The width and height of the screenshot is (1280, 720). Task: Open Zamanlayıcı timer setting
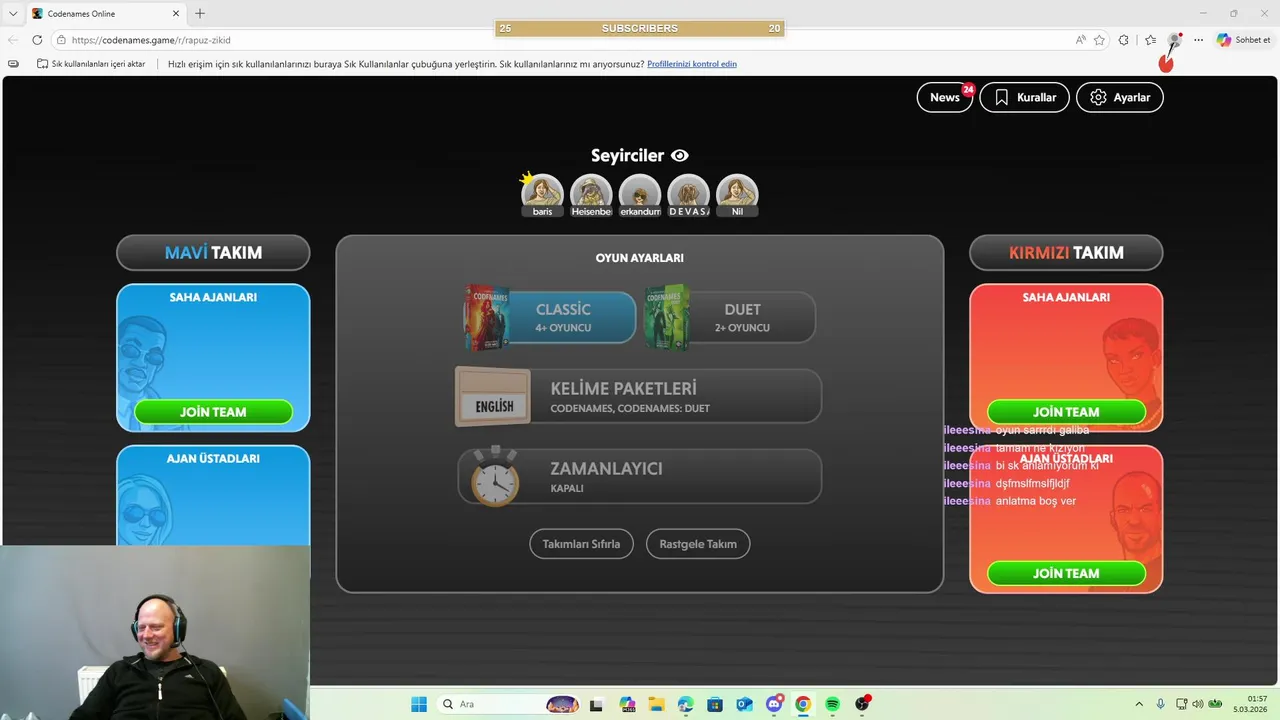click(x=639, y=476)
